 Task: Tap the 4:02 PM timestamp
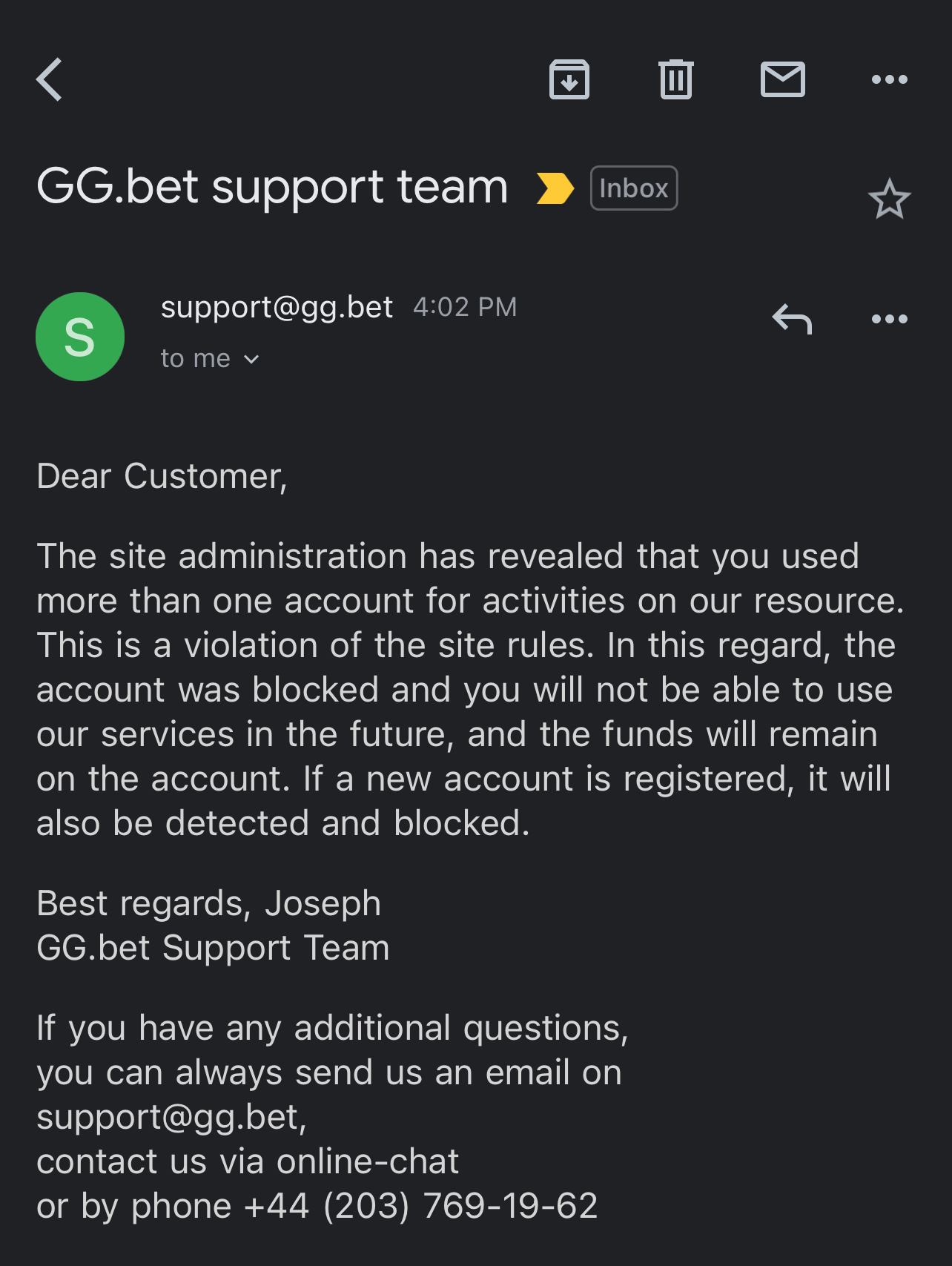[x=464, y=307]
